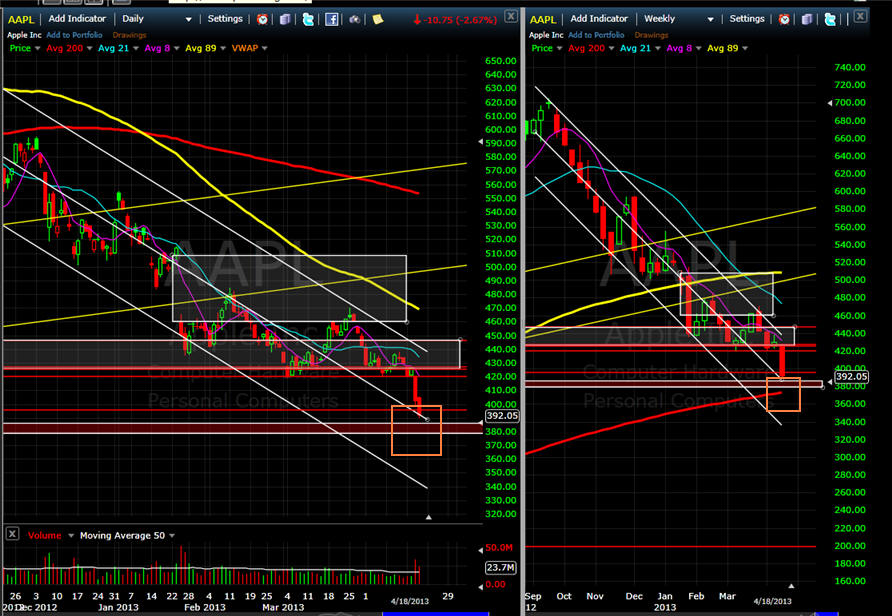The image size is (892, 616).
Task: Open Settings on Daily chart
Action: (225, 19)
